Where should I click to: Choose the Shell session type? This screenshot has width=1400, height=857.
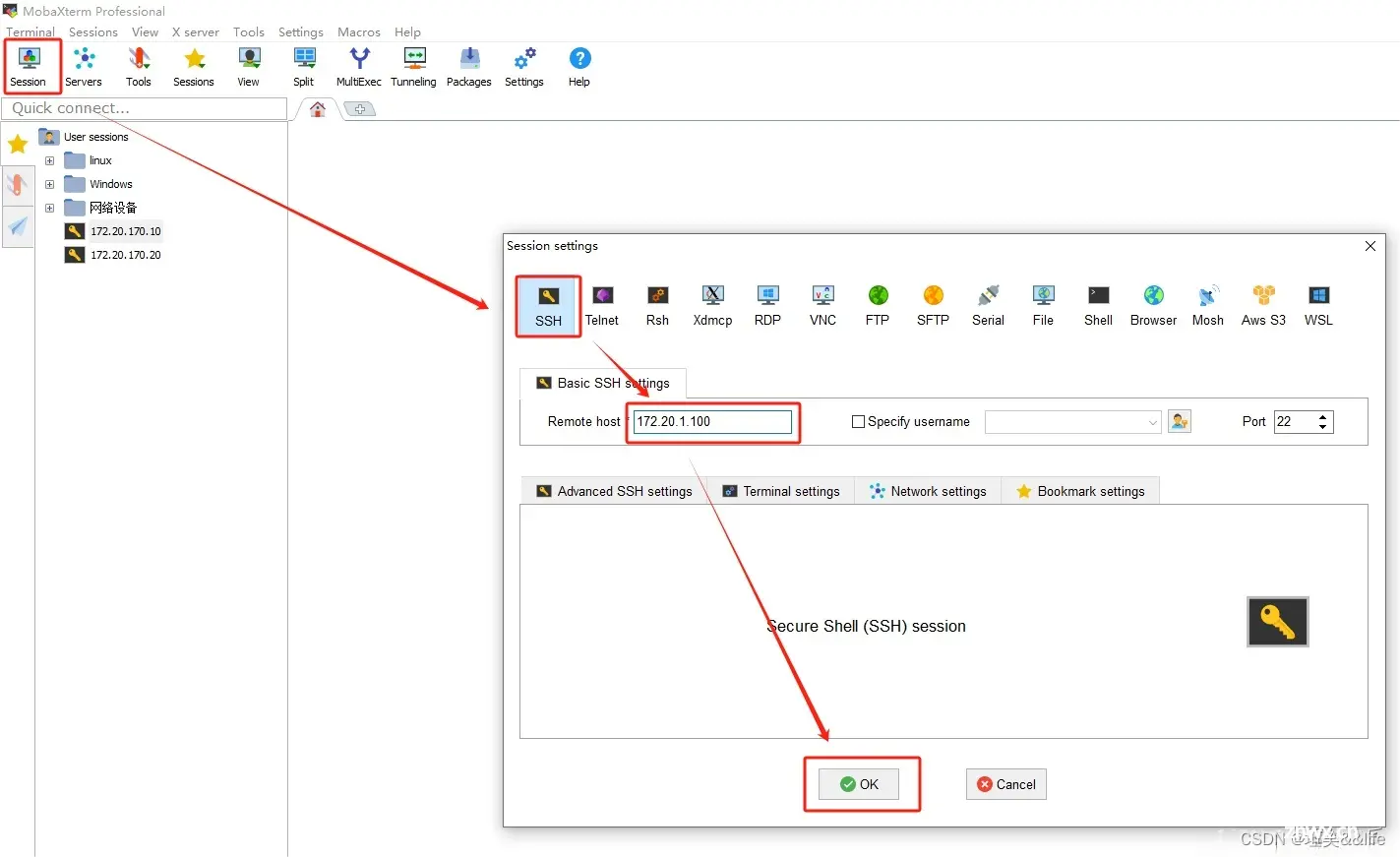[x=1098, y=306]
